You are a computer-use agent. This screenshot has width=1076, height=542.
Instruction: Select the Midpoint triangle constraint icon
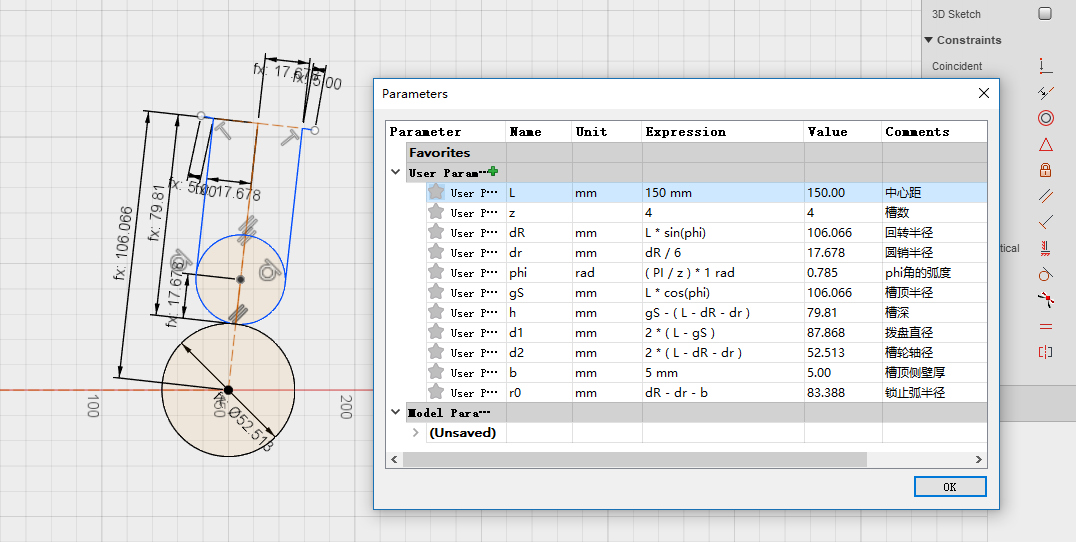pyautogui.click(x=1045, y=144)
